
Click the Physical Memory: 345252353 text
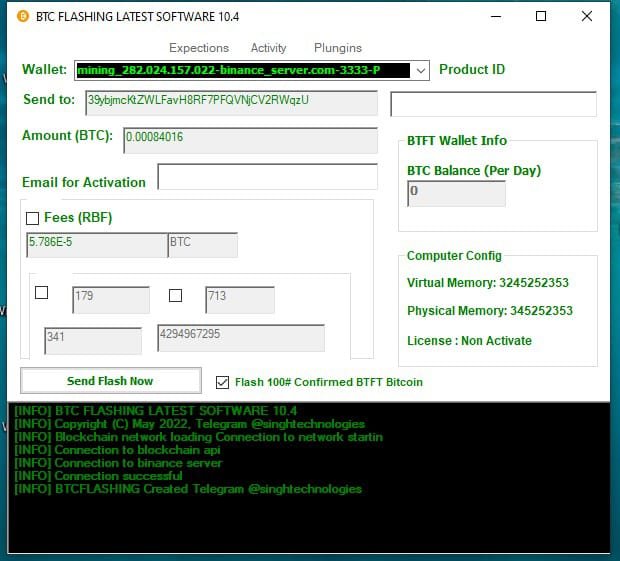(490, 311)
